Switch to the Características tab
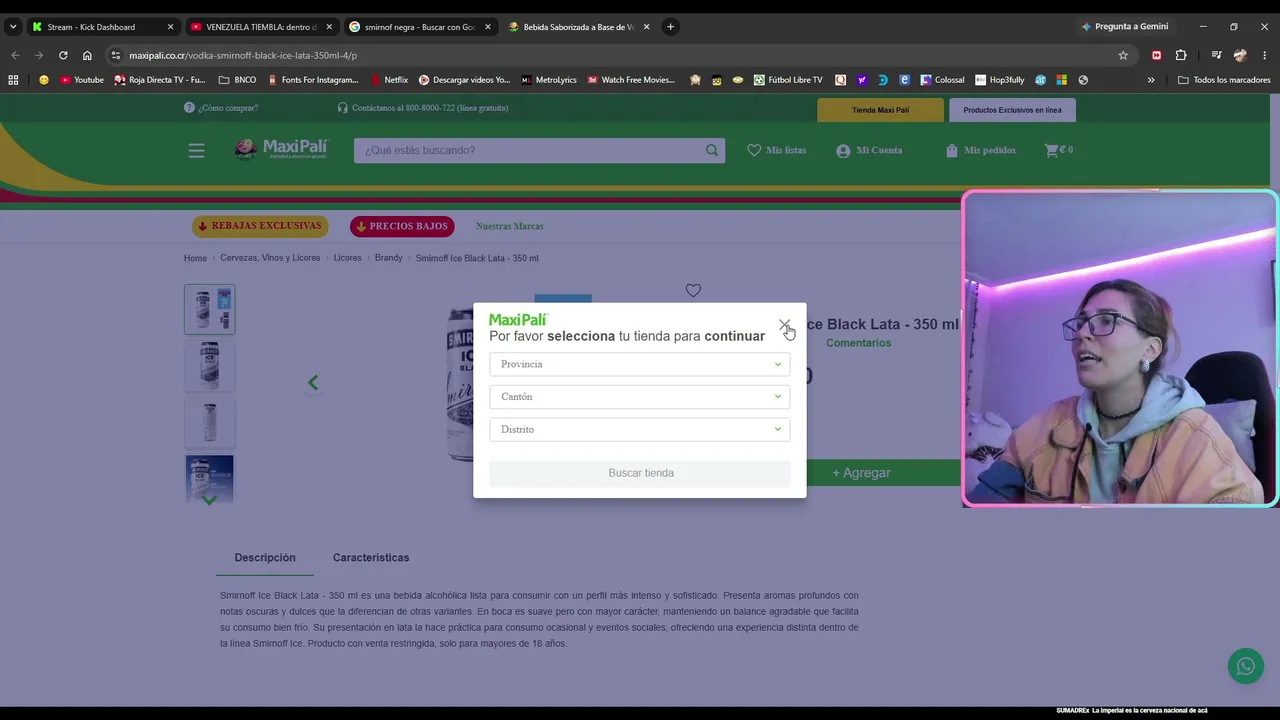The width and height of the screenshot is (1280, 720). coord(371,558)
